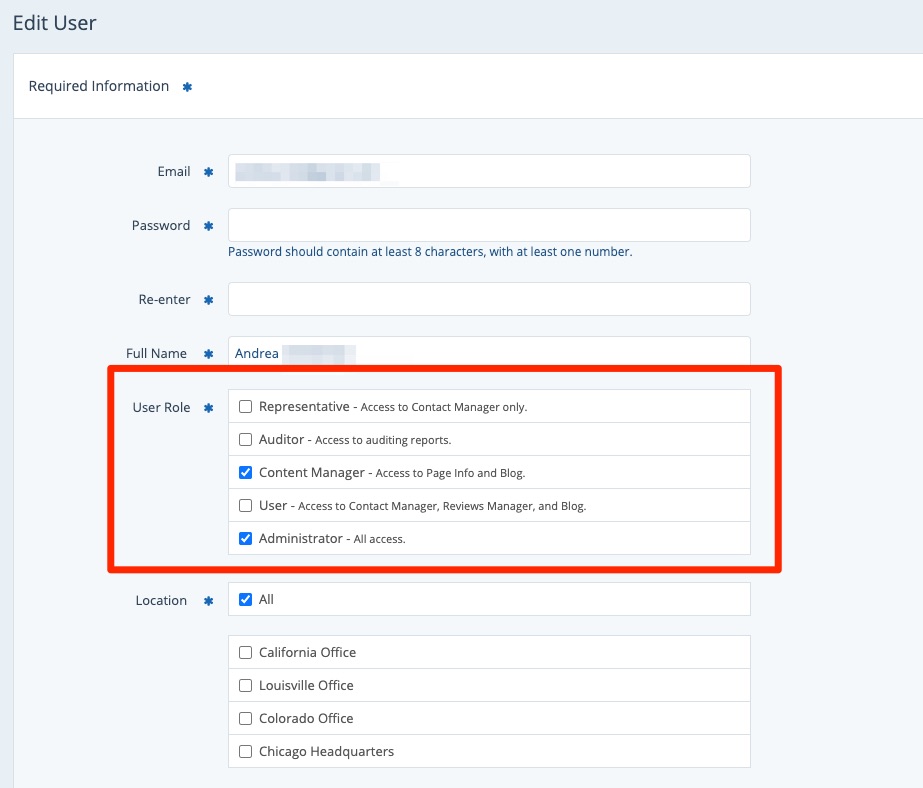The image size is (923, 788).
Task: Untick the All locations checkbox
Action: (245, 600)
